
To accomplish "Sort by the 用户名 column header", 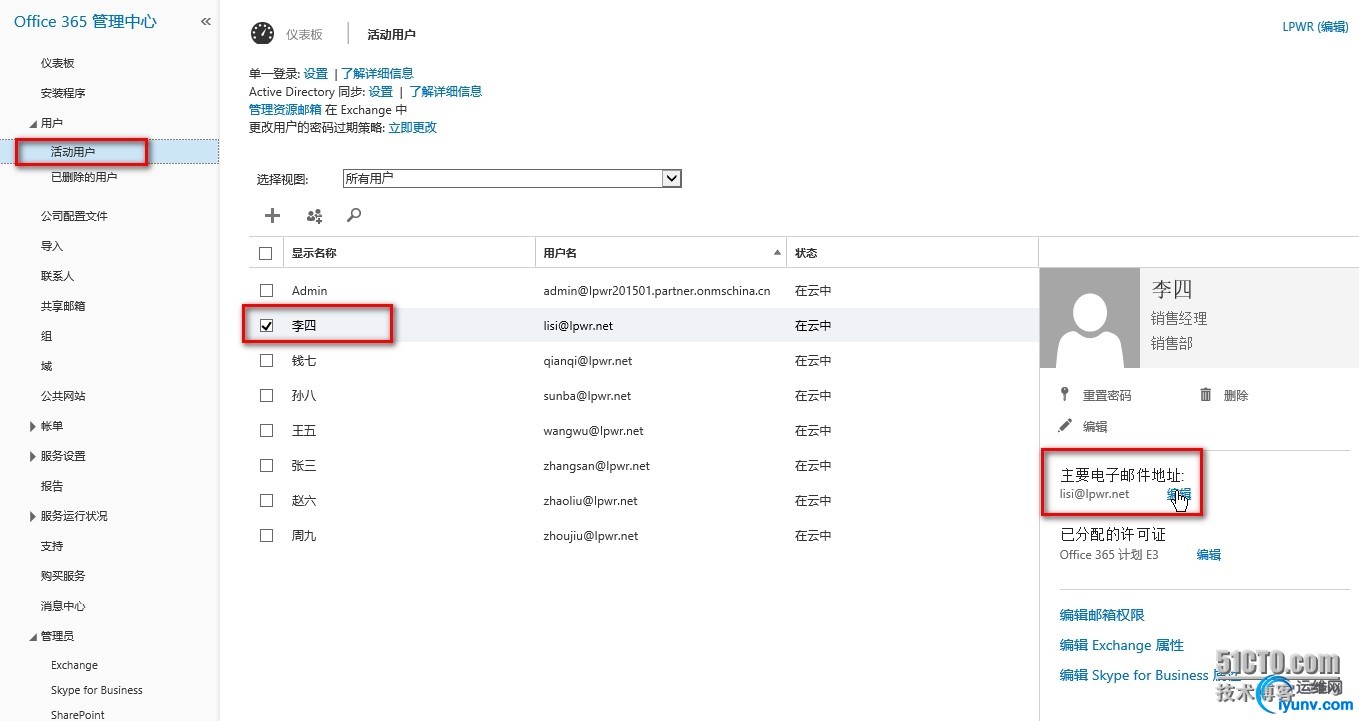I will (661, 253).
